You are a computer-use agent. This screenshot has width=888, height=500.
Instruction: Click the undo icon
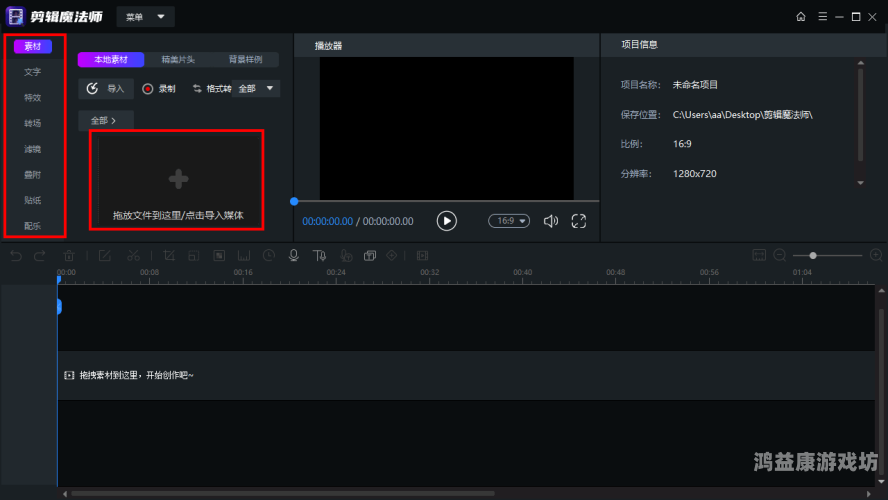click(x=16, y=256)
